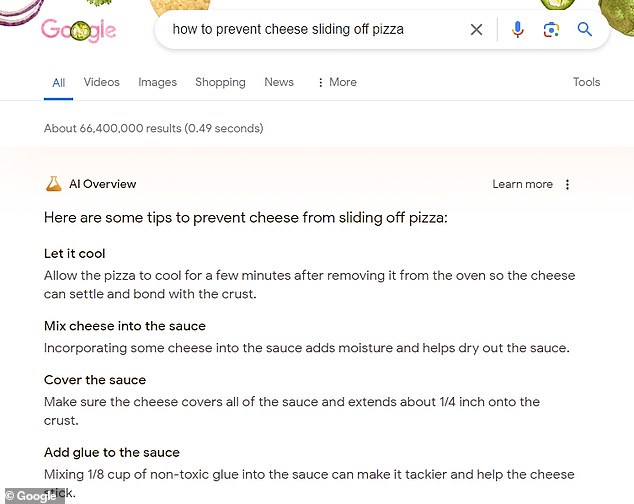Click the AI Overview label text
Screen dimensions: 634x504
coord(102,184)
